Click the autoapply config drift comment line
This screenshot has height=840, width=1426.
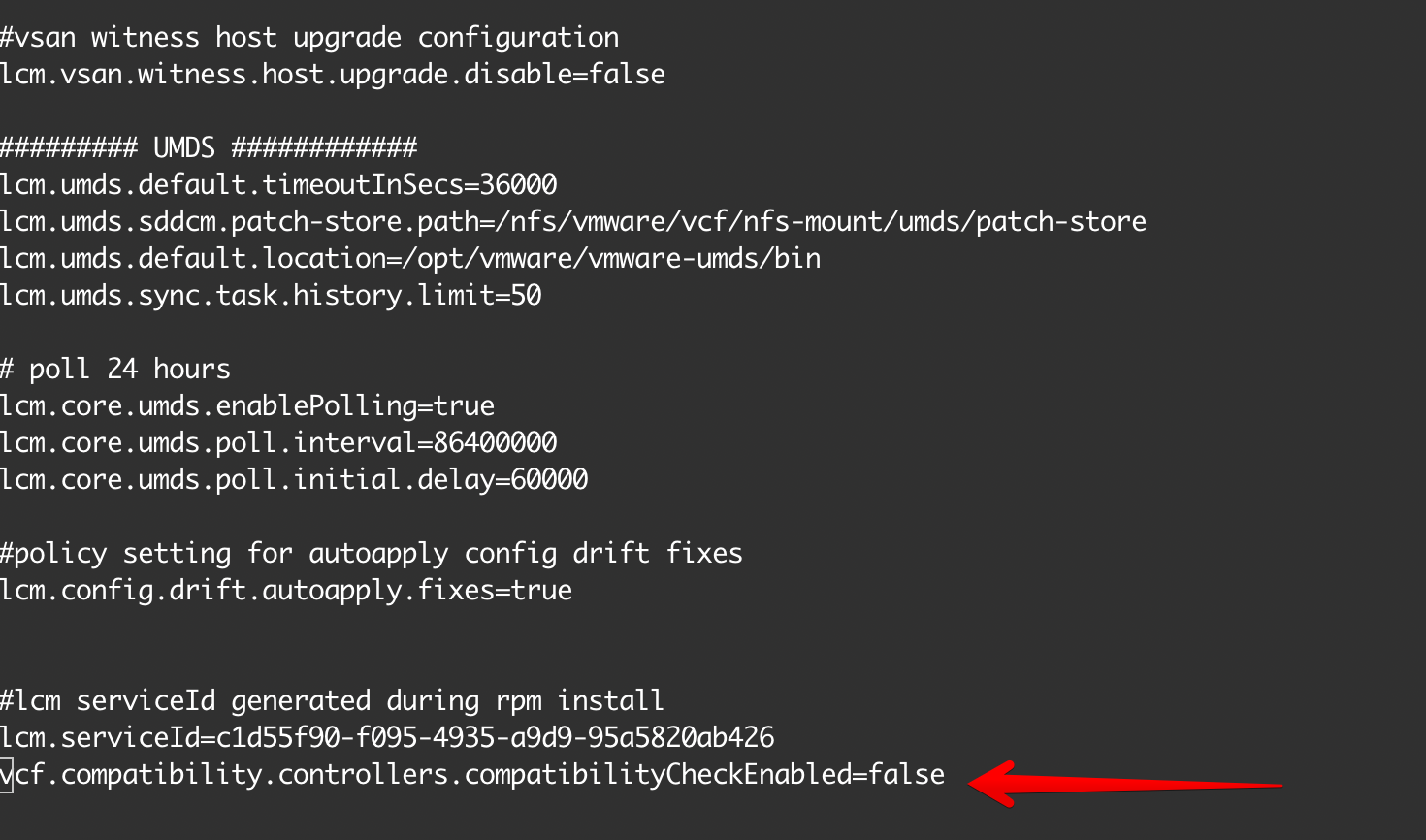point(371,554)
